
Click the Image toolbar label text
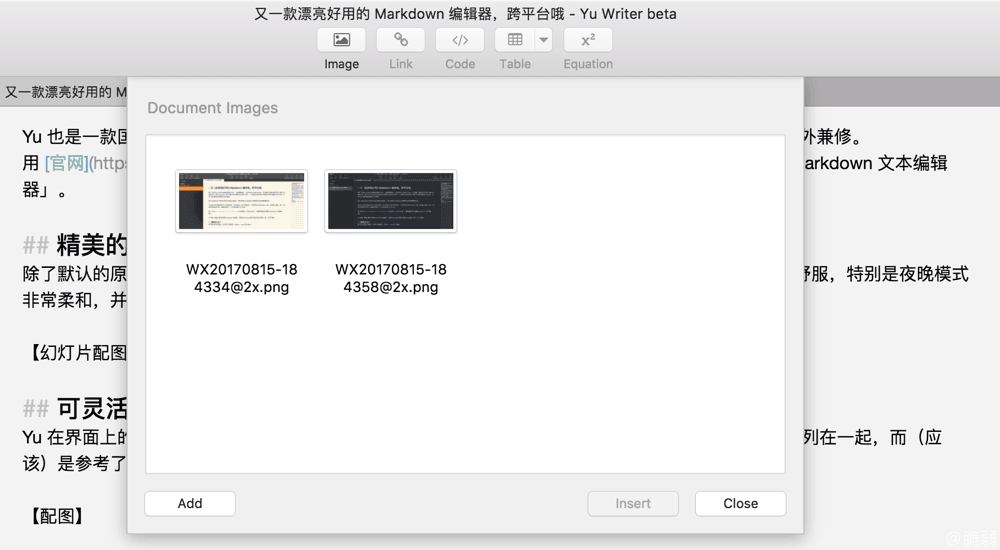(x=341, y=64)
